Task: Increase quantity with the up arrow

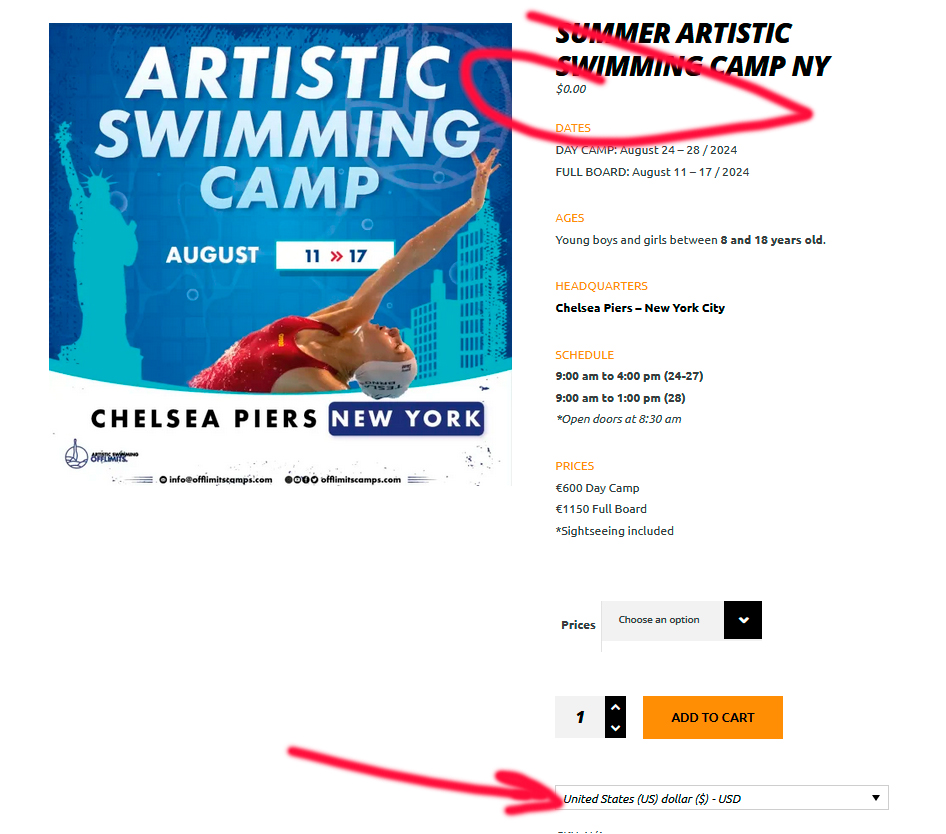Action: 615,707
